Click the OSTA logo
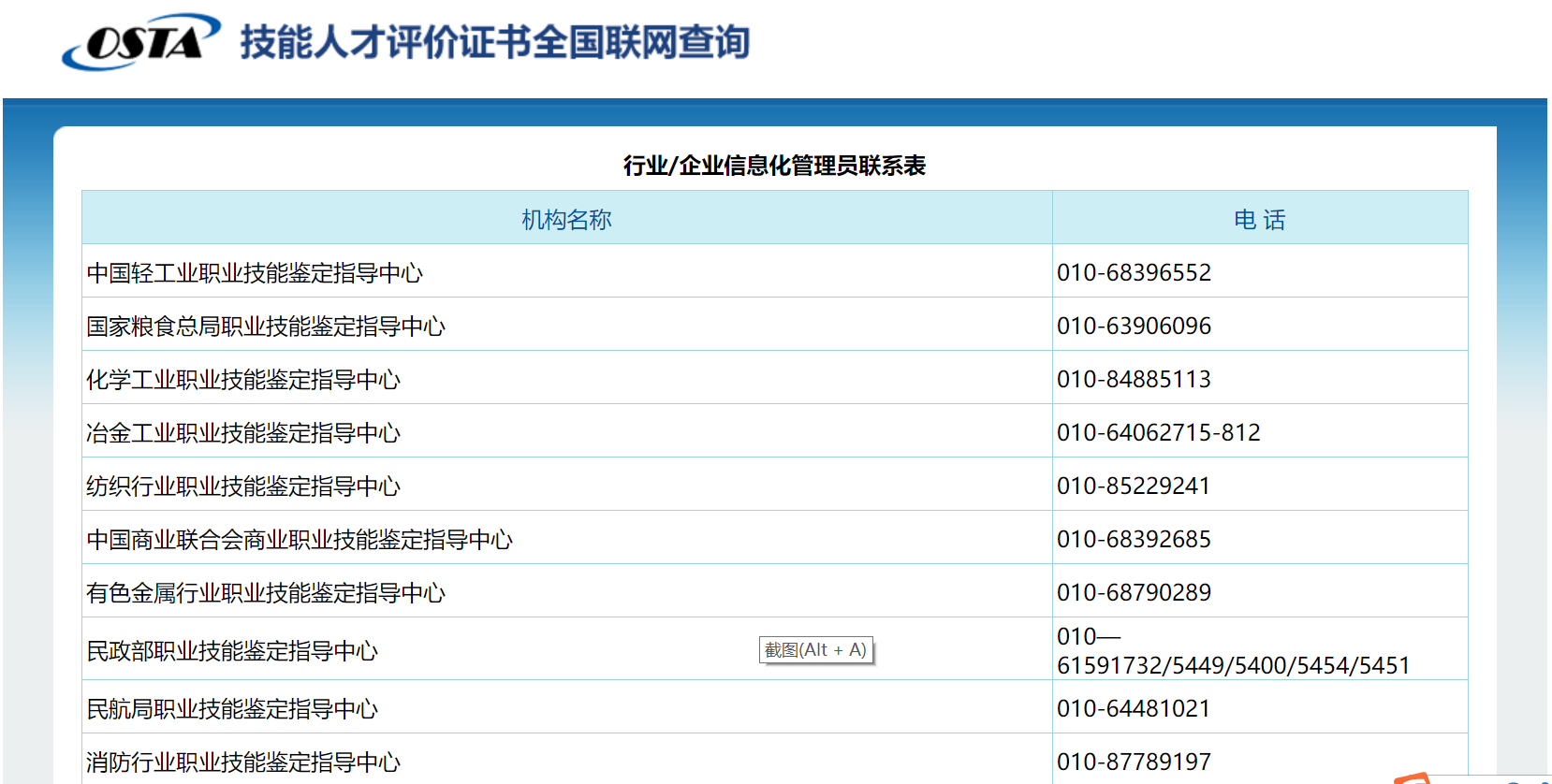1552x784 pixels. pyautogui.click(x=140, y=42)
